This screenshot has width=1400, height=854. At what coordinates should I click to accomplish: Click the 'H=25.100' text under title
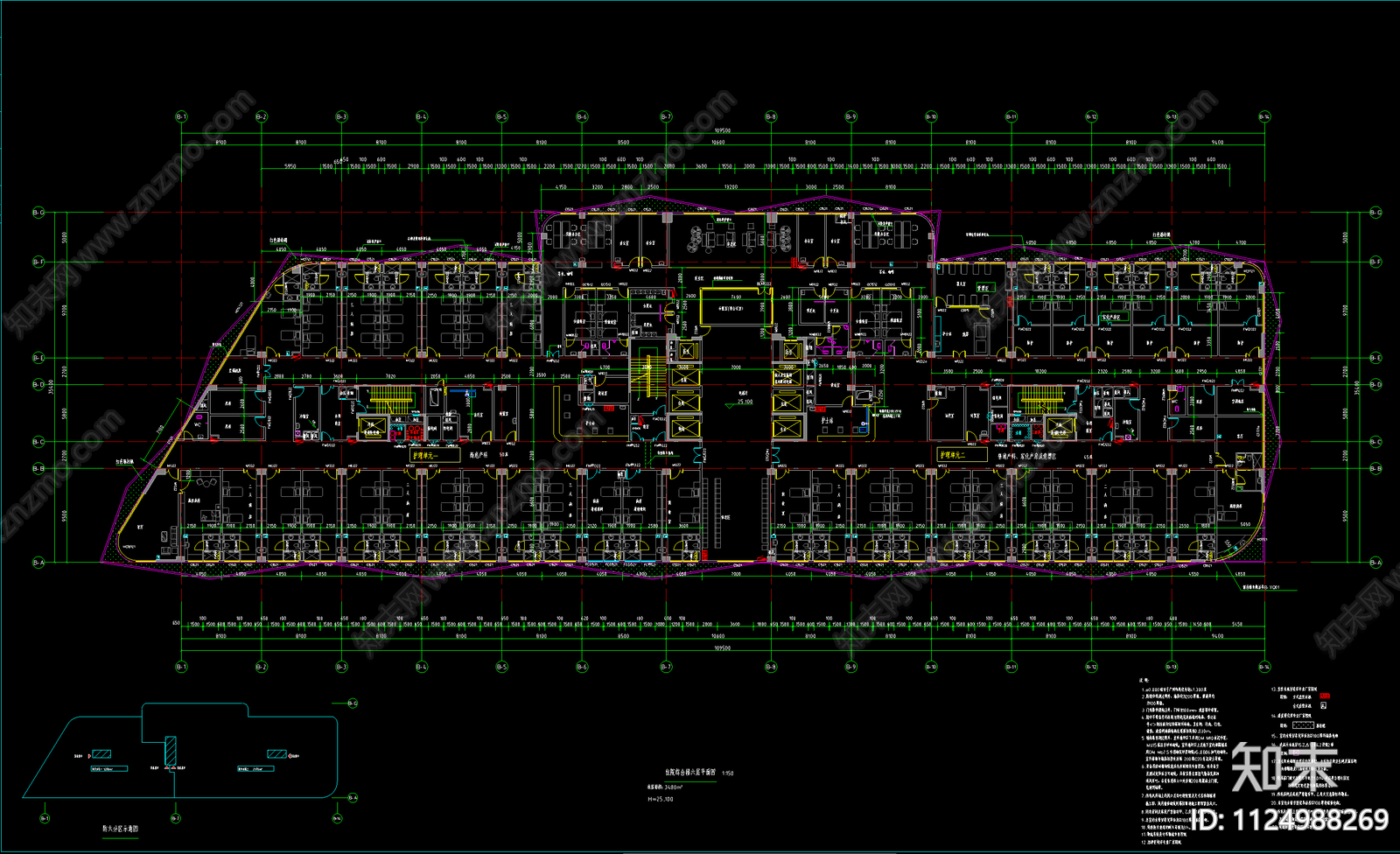pyautogui.click(x=661, y=799)
